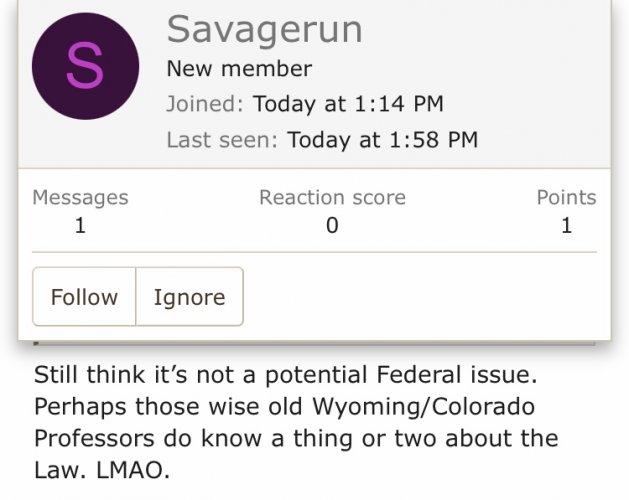
Task: Click the post text starting Still think
Action: pos(296,422)
